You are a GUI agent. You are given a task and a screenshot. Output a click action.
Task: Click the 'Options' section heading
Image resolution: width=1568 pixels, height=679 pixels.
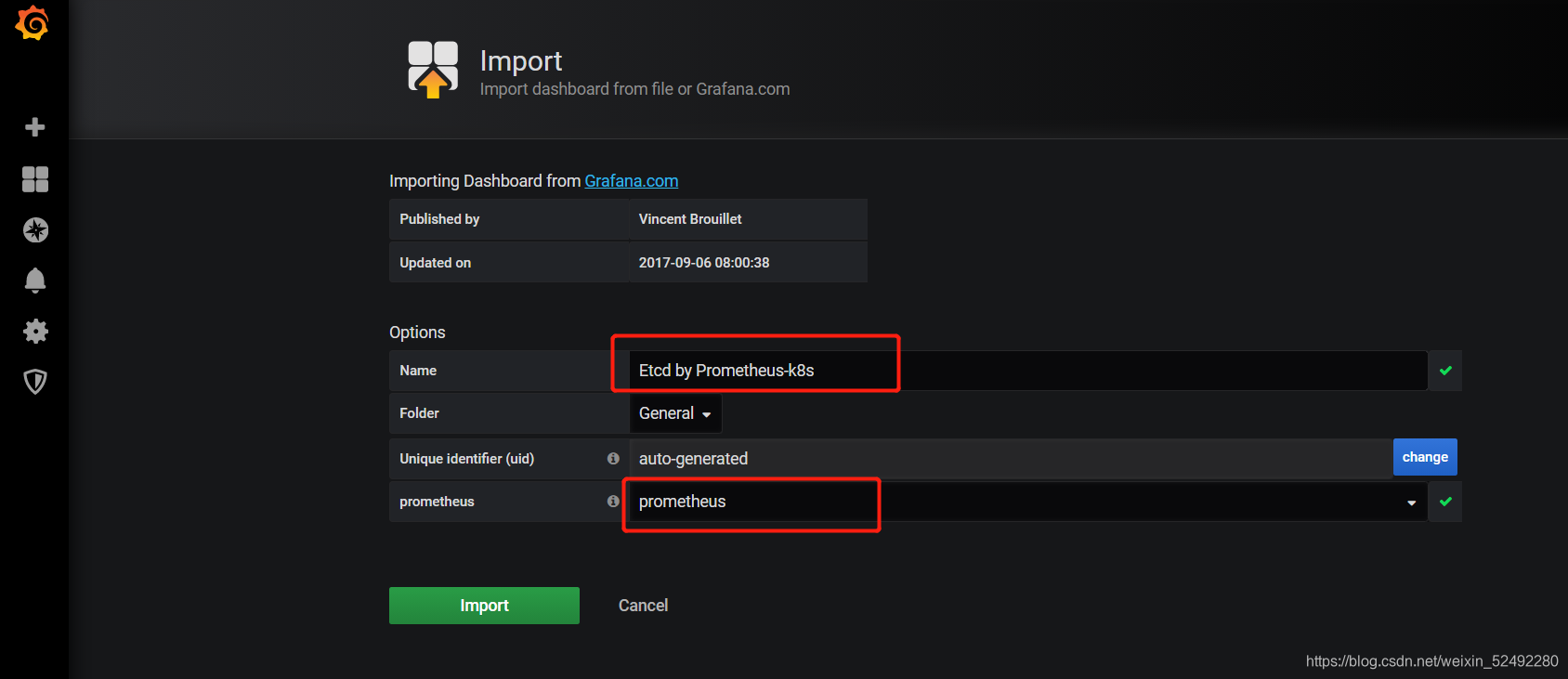[417, 333]
